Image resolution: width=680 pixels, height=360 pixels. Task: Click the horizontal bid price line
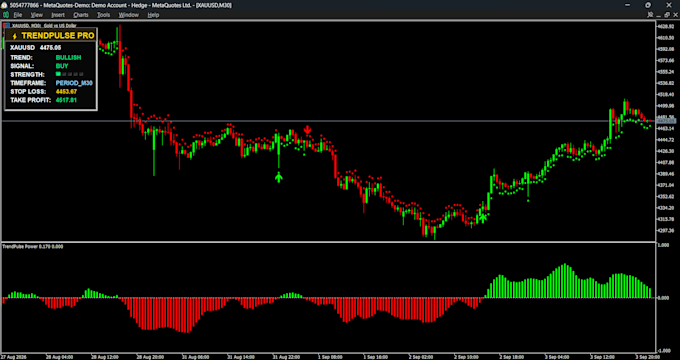tap(328, 121)
